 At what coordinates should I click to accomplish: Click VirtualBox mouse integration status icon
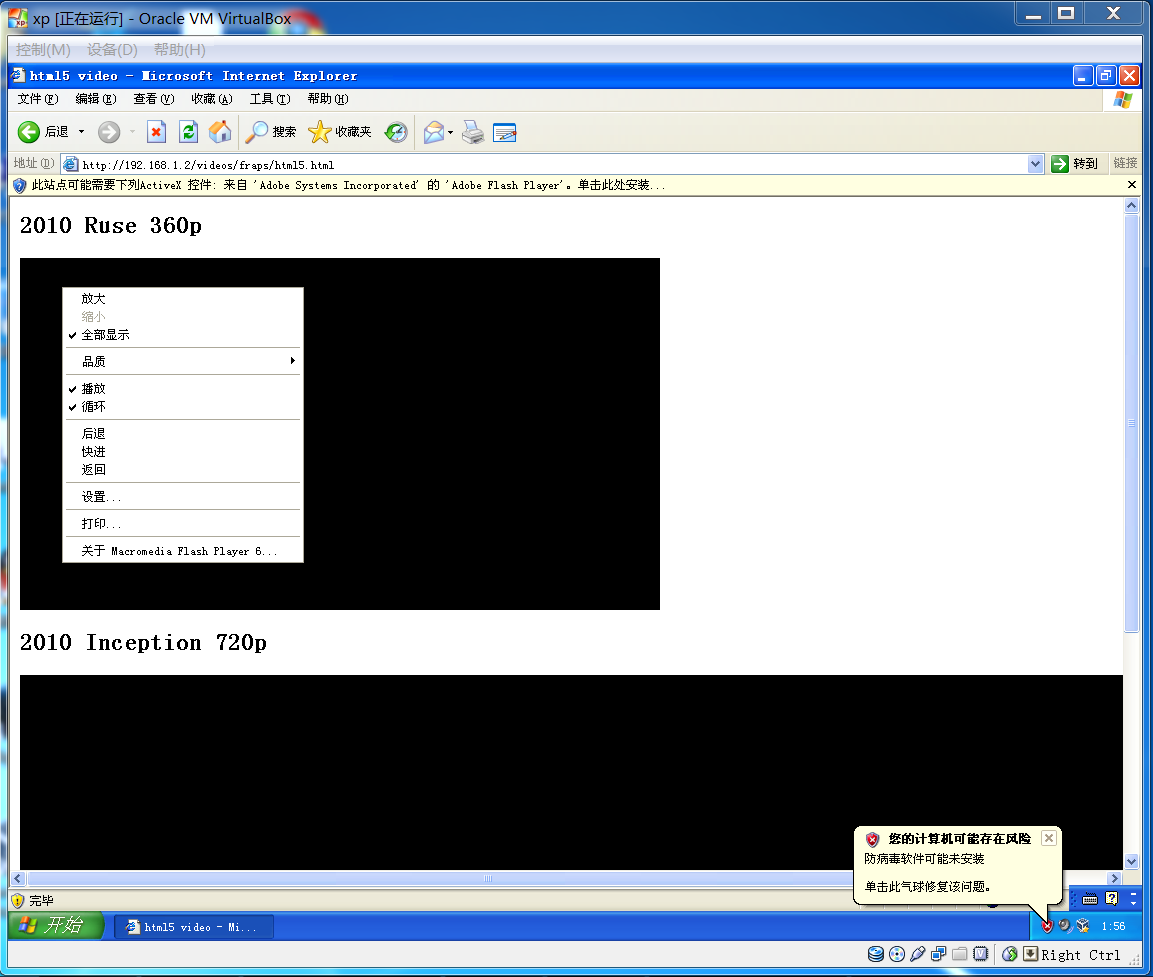[1010, 954]
